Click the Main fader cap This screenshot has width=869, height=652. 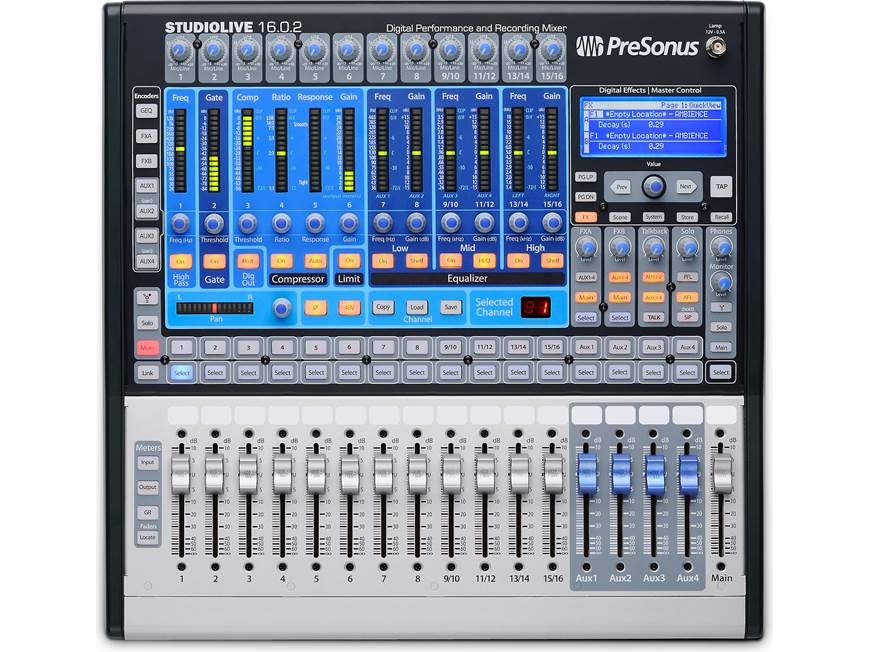pos(721,474)
